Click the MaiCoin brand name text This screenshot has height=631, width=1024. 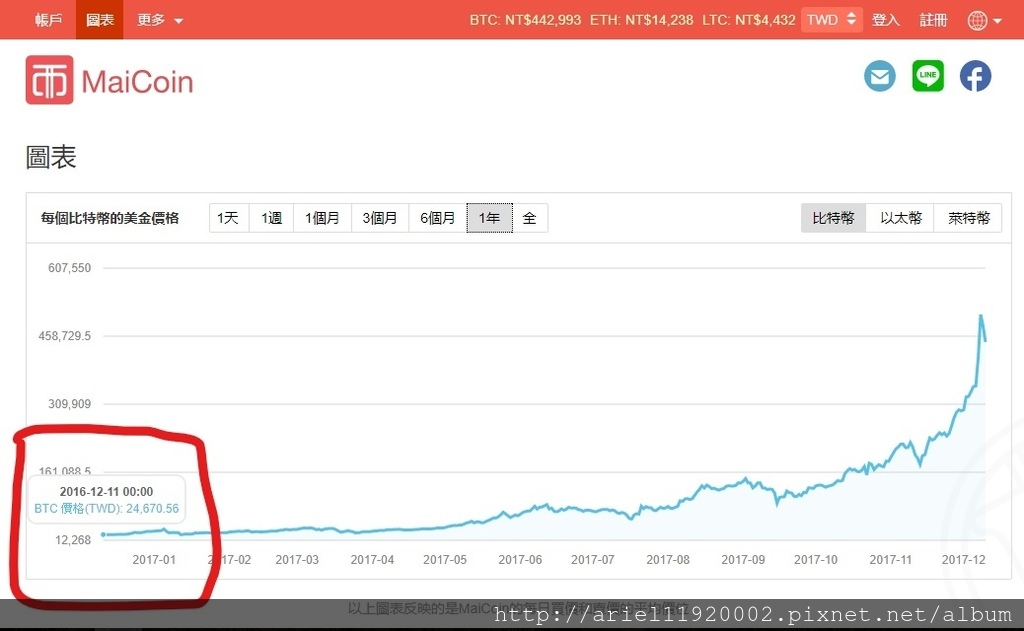click(137, 82)
